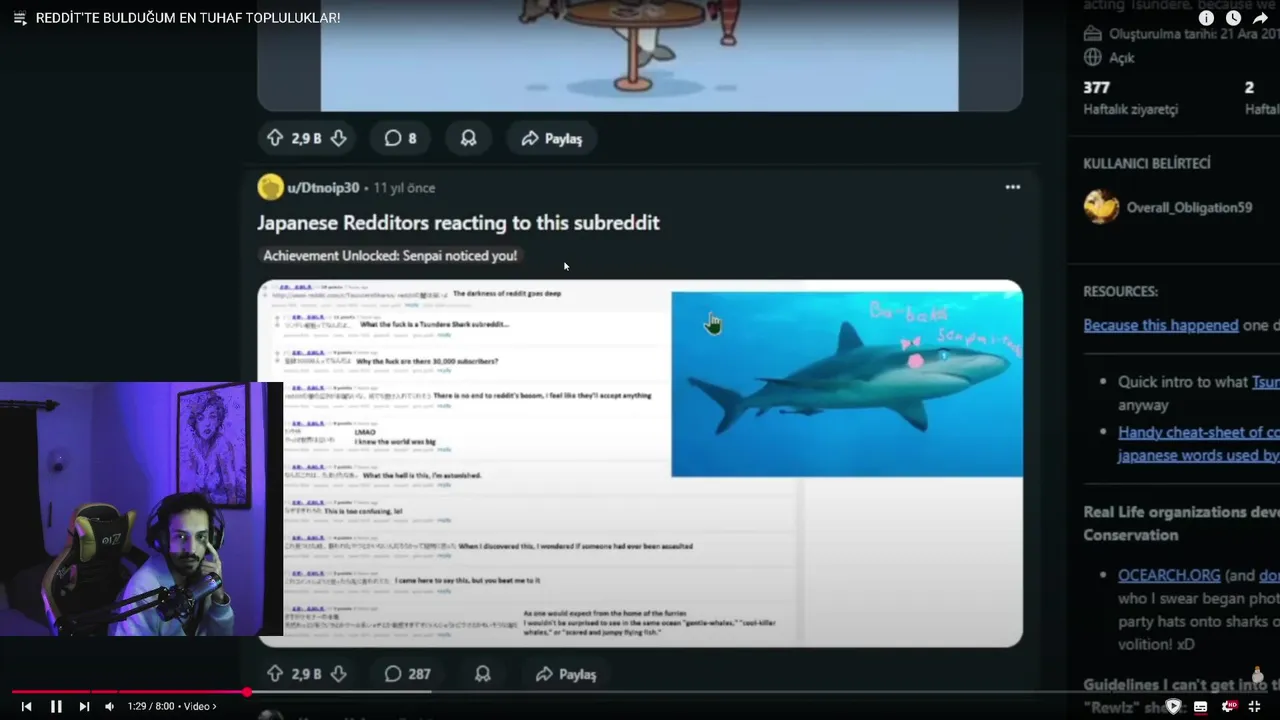Open the 'Video' chapter label chevron
The width and height of the screenshot is (1280, 720).
[199, 706]
